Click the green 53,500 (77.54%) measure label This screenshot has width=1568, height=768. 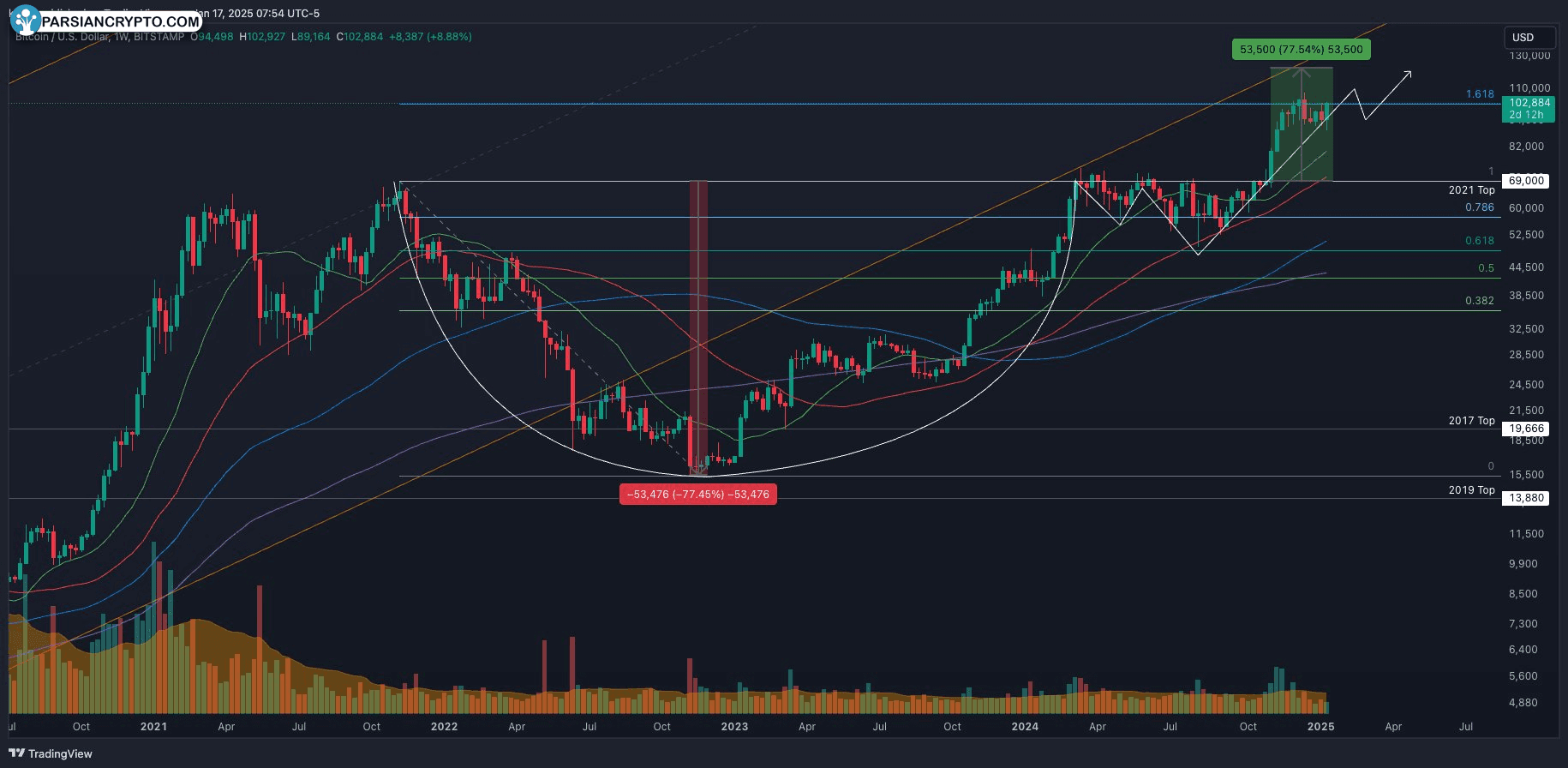[1301, 50]
